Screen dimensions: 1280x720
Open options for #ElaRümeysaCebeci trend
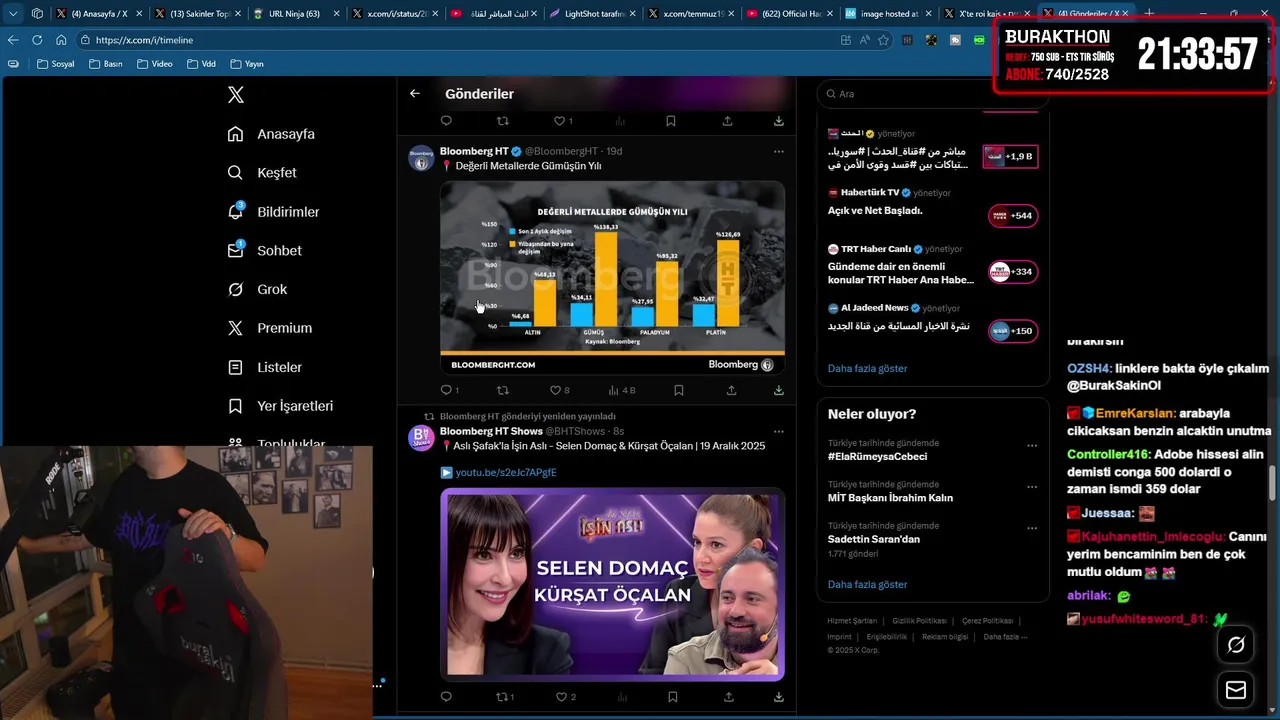[x=1032, y=446]
